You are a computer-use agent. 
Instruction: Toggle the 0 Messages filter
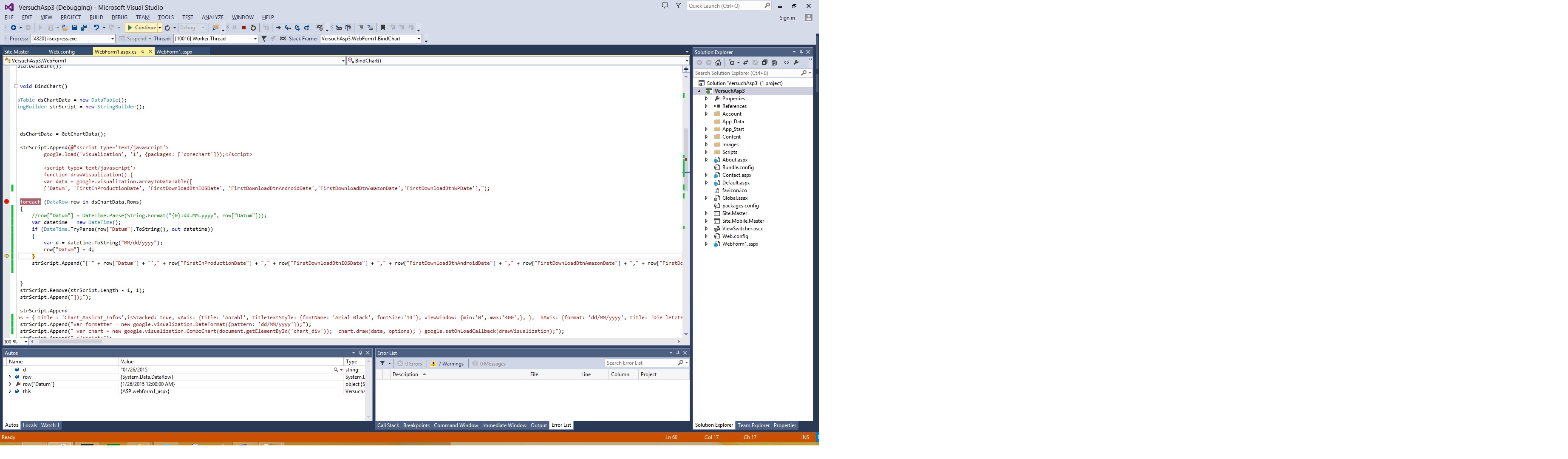tap(490, 364)
